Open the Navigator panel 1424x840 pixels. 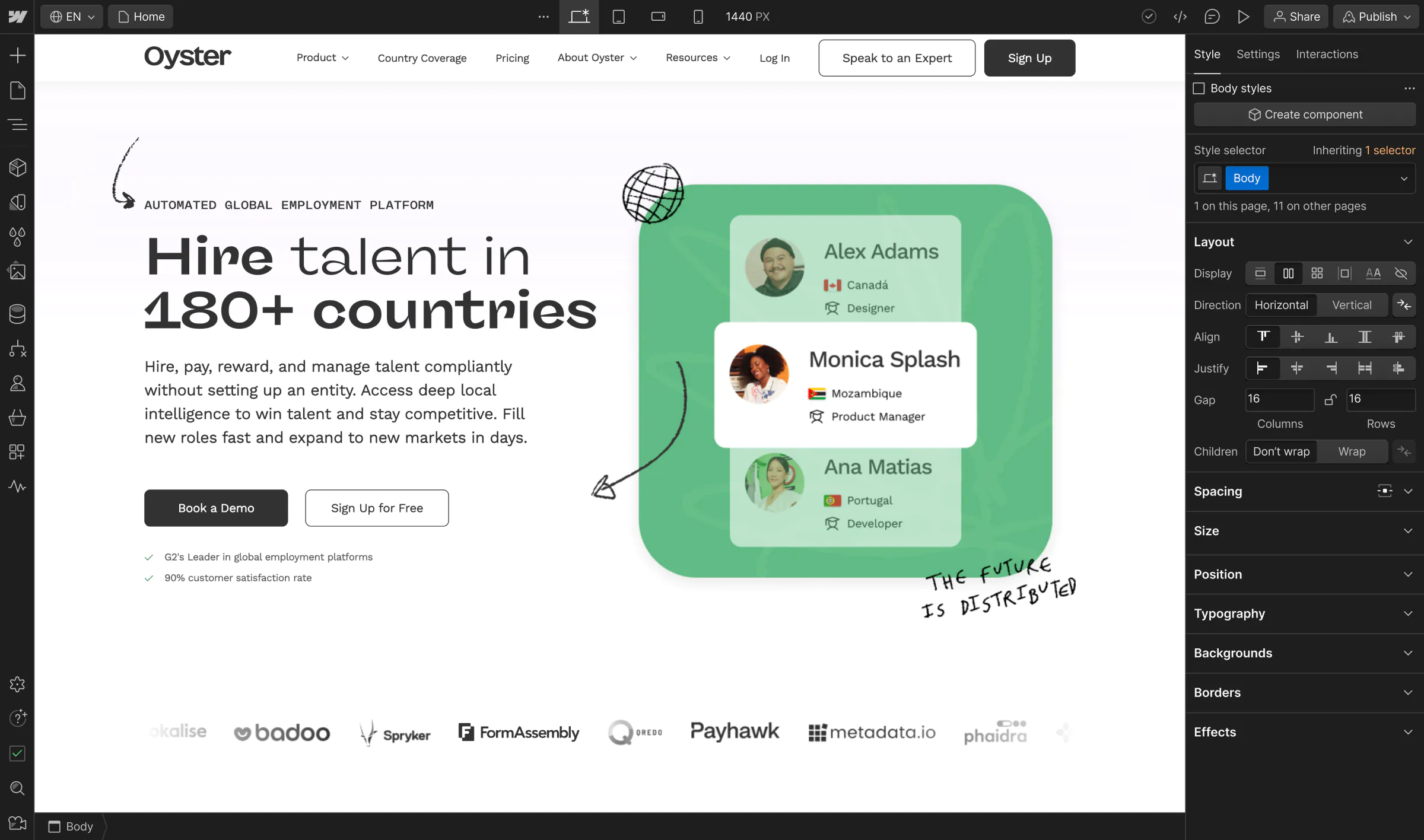[x=17, y=125]
